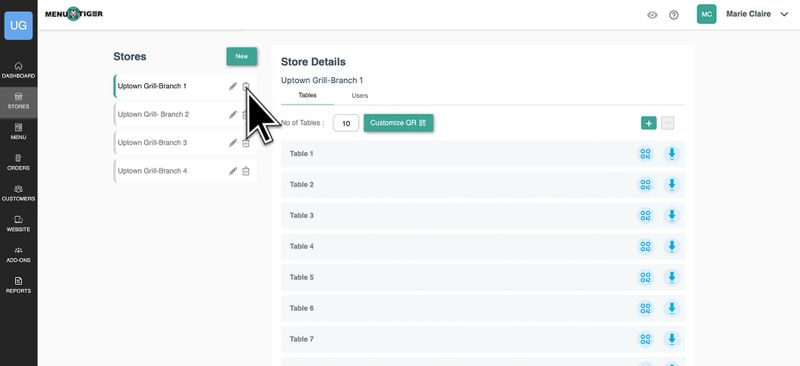Open Customers section icon
The height and width of the screenshot is (366, 800).
tap(18, 192)
